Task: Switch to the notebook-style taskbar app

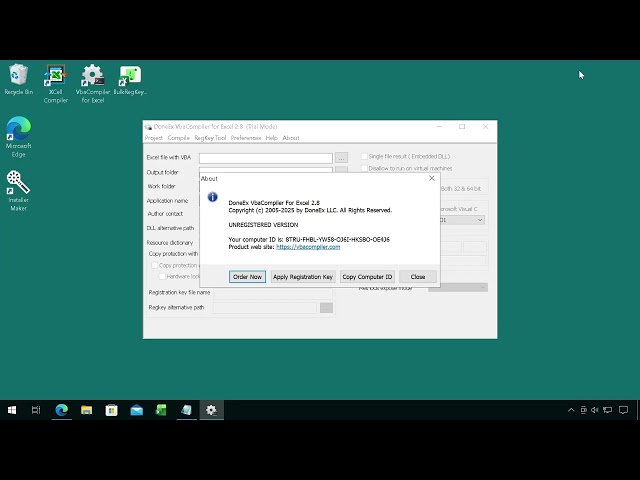Action: point(187,410)
